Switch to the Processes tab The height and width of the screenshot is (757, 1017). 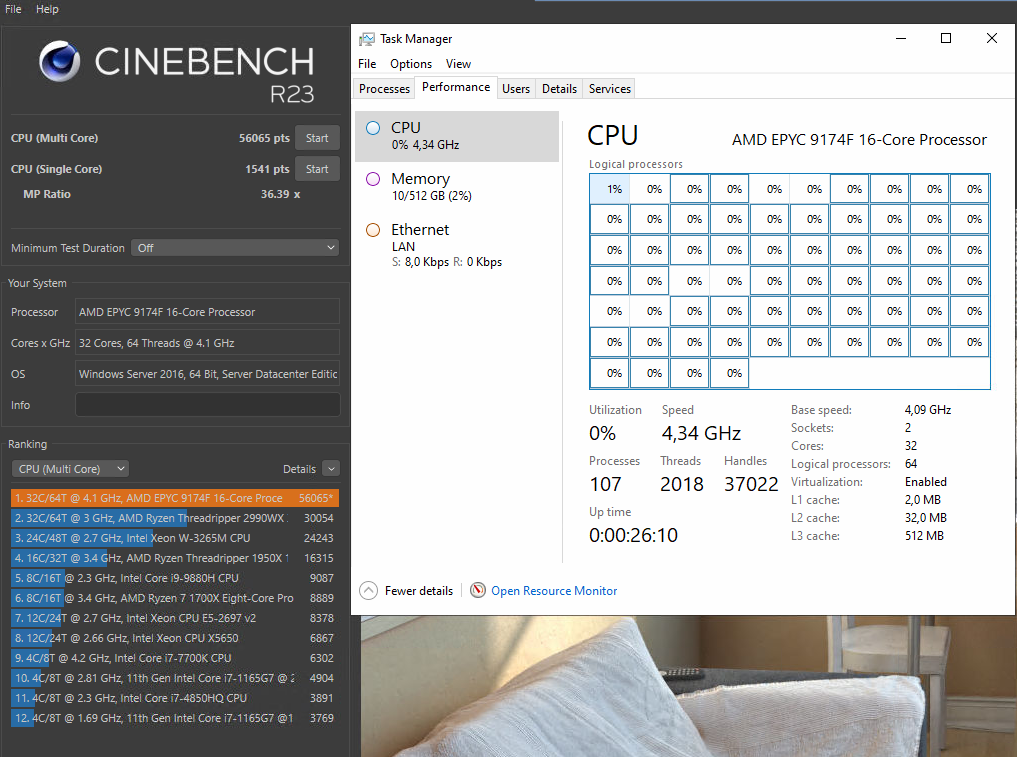(383, 88)
